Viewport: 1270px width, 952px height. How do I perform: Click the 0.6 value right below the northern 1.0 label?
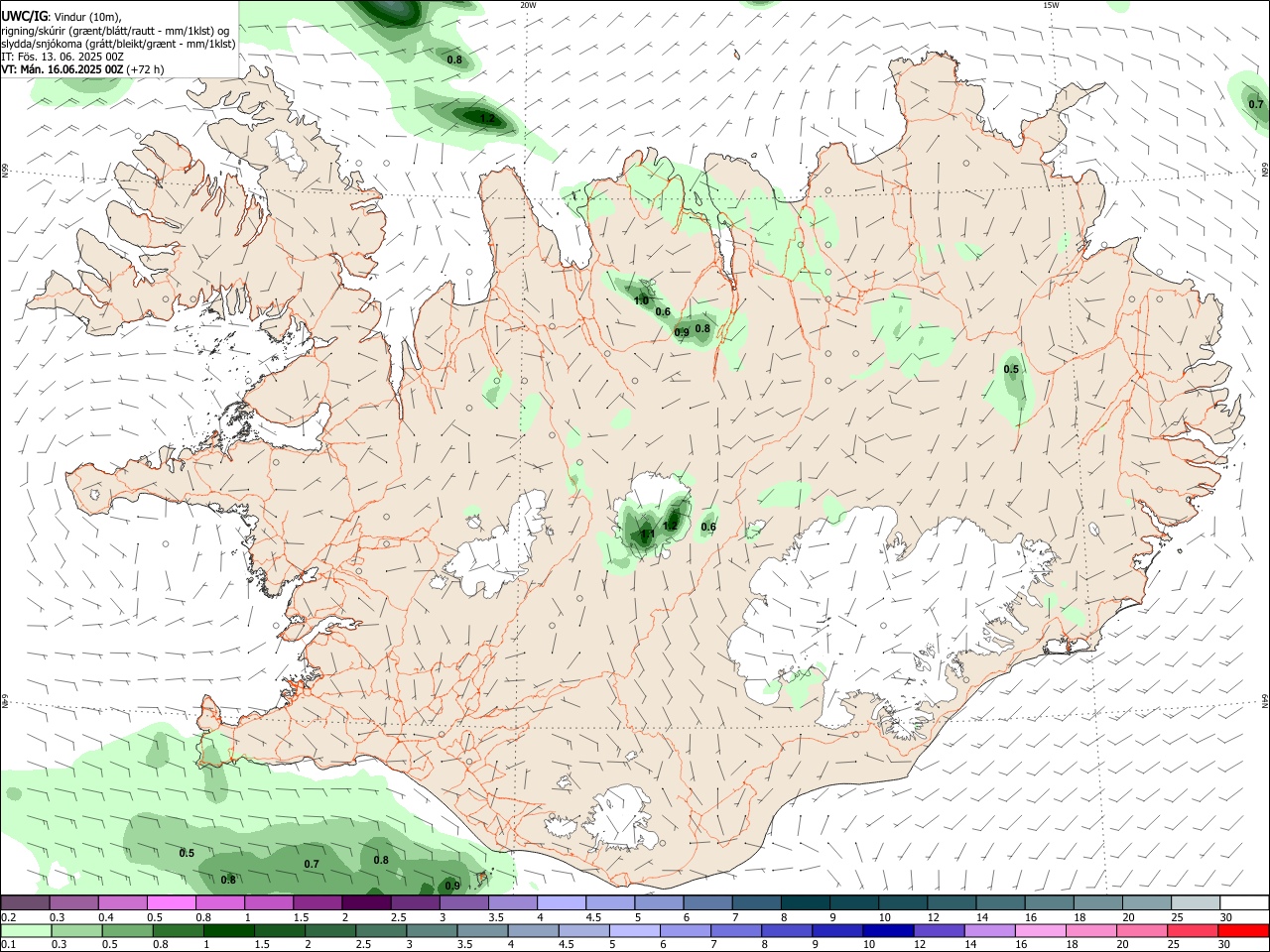click(x=663, y=312)
